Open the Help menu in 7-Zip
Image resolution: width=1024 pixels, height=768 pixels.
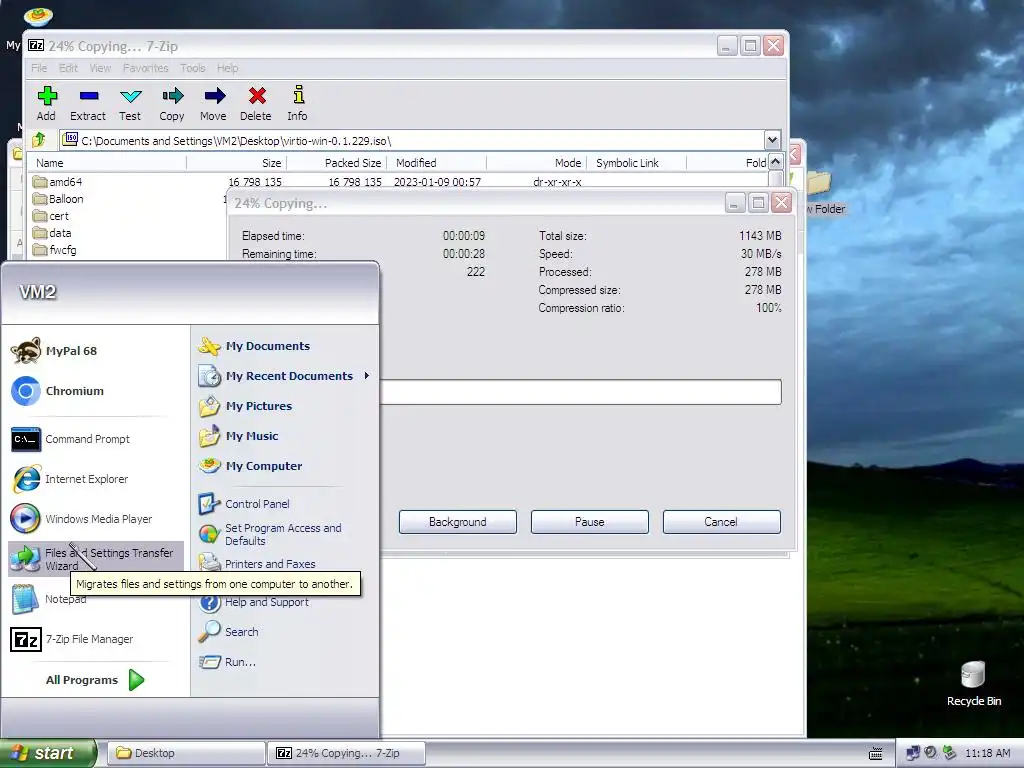point(227,68)
